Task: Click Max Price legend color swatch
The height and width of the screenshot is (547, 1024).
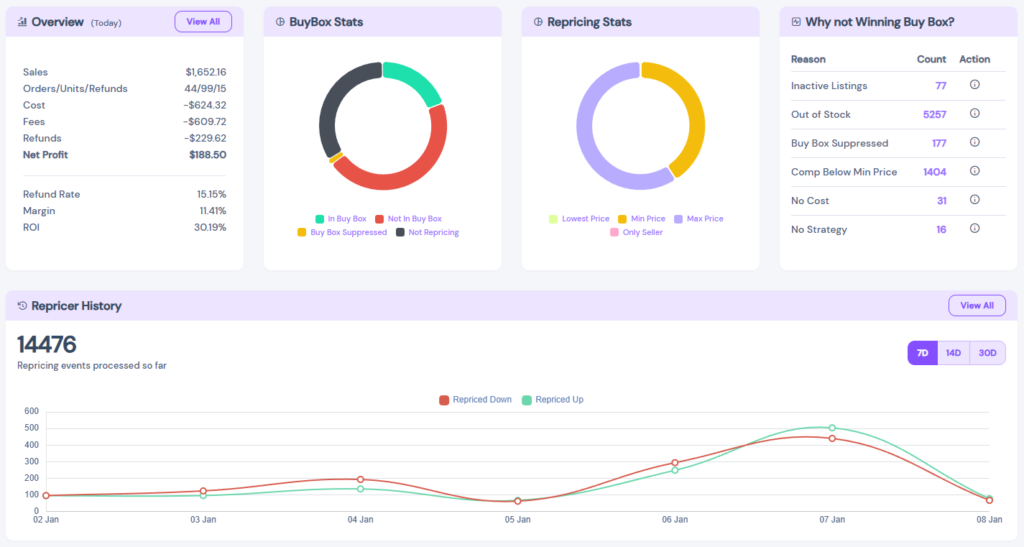Action: tap(679, 219)
